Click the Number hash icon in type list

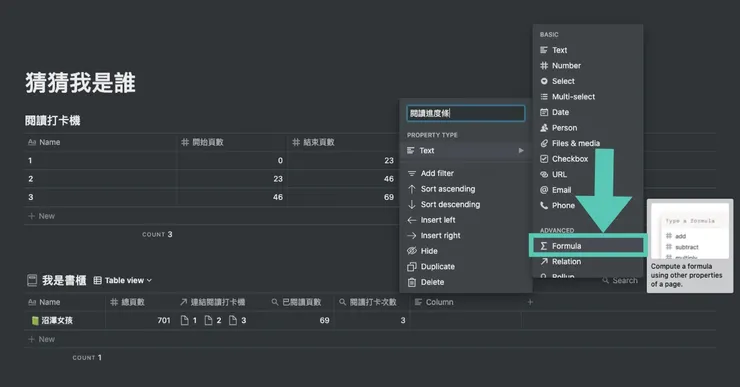pos(544,66)
